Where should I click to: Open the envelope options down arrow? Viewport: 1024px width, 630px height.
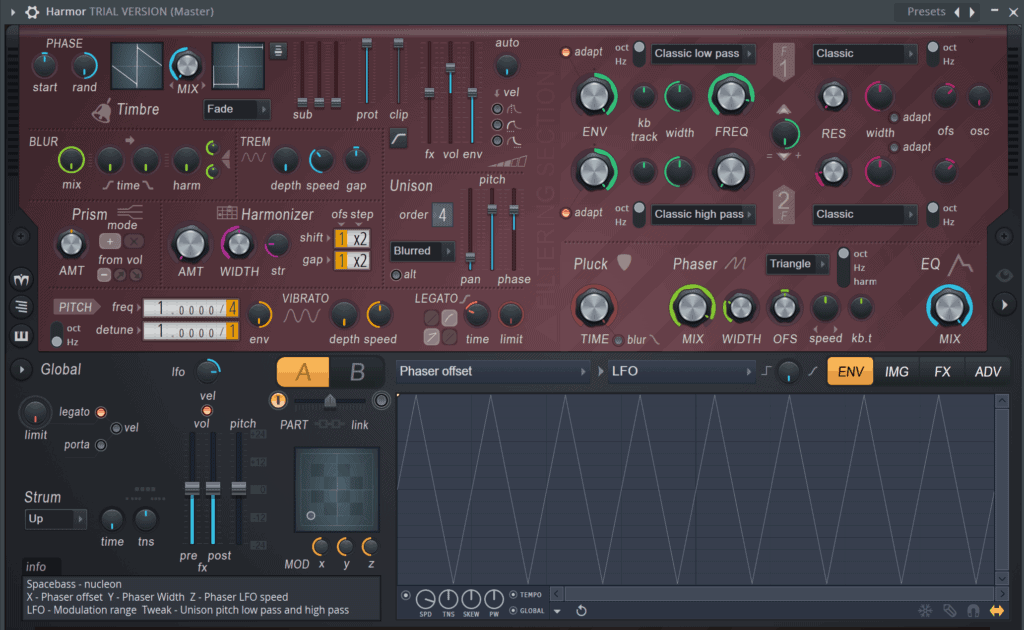557,612
